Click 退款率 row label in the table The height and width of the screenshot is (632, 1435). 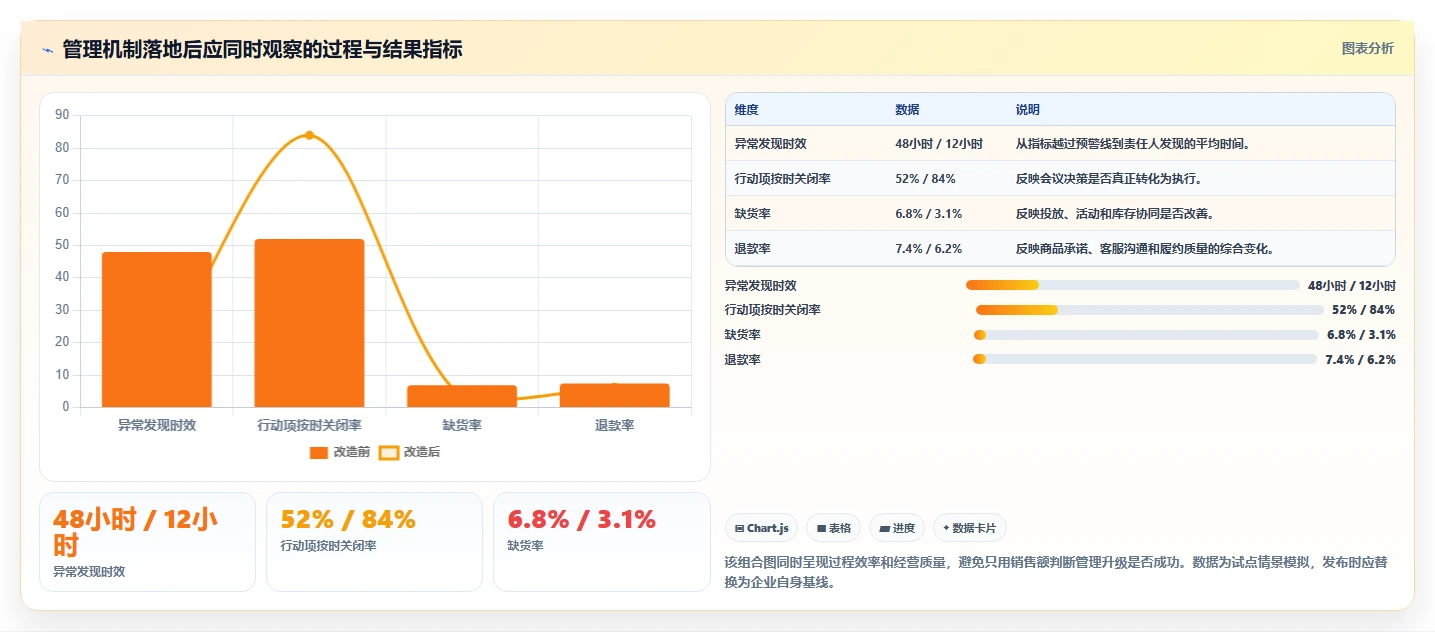coord(752,249)
